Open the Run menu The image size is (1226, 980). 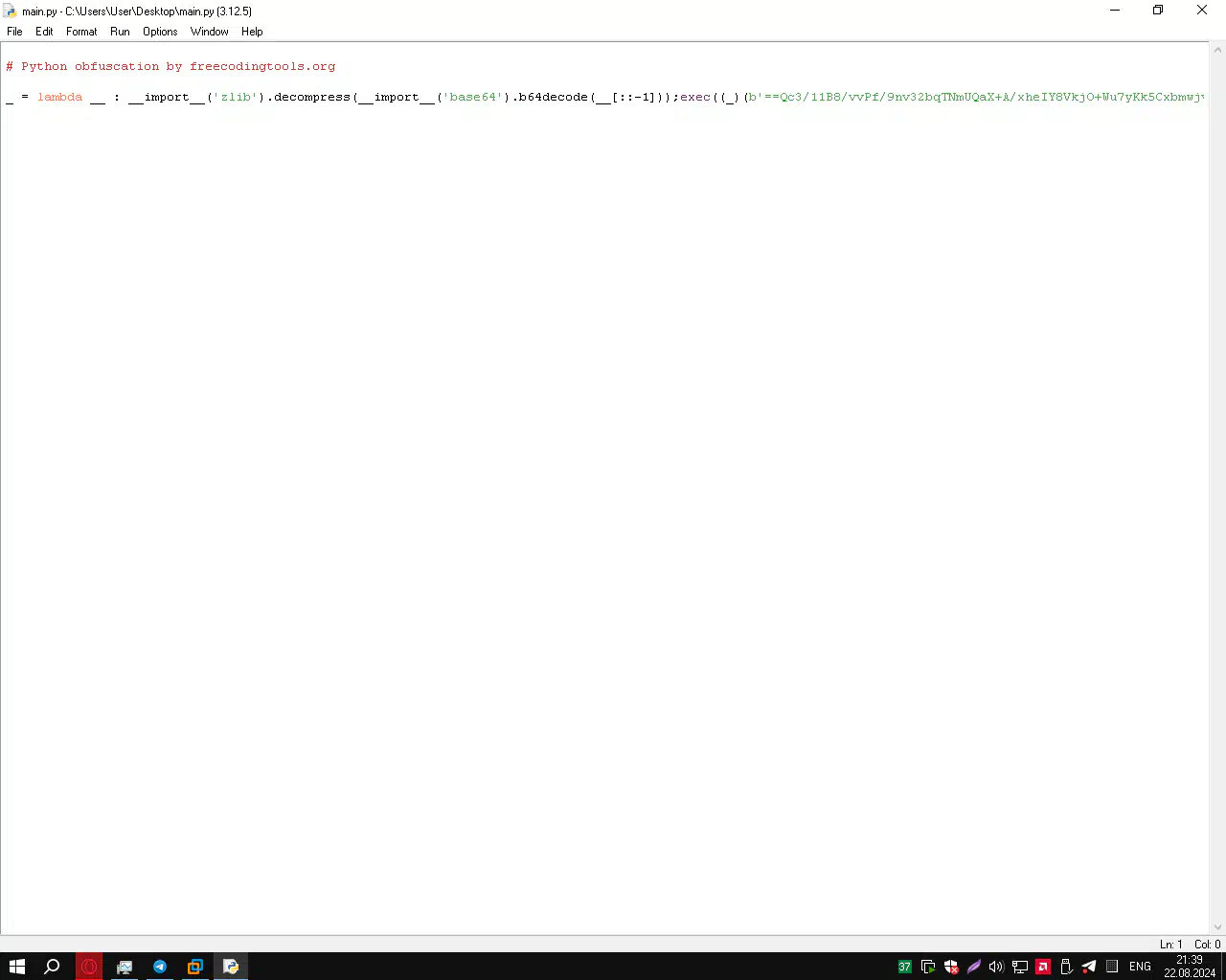click(120, 32)
